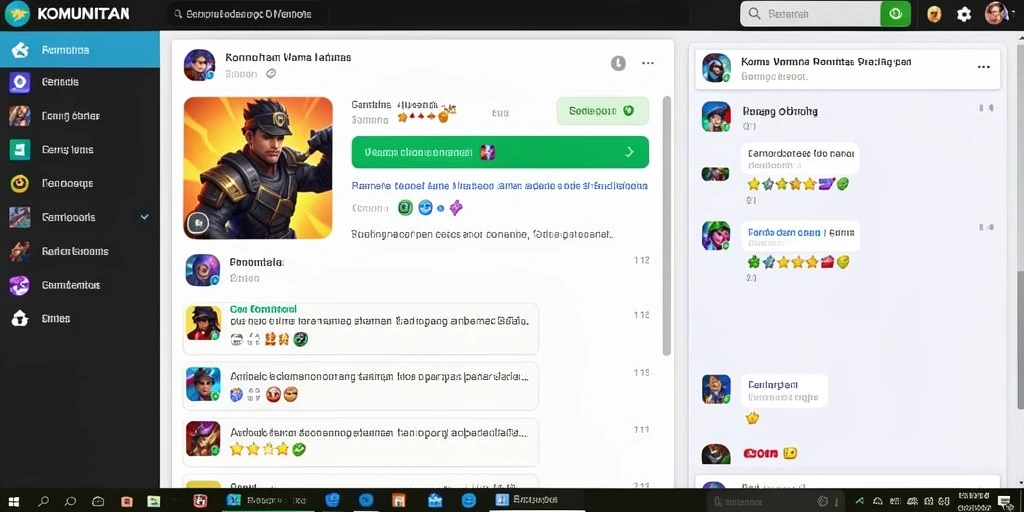Click the wide green action bar
Viewport: 1024px width, 512px height.
[500, 152]
